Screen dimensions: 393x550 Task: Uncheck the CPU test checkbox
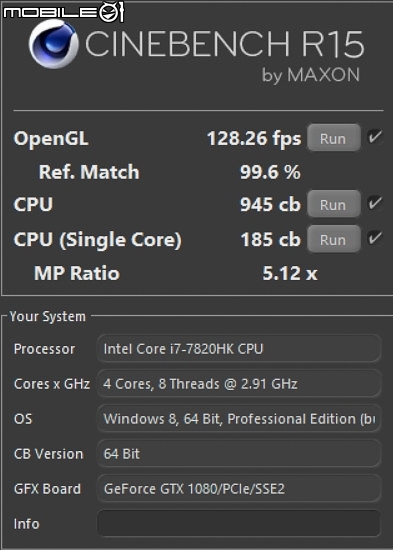coord(375,203)
